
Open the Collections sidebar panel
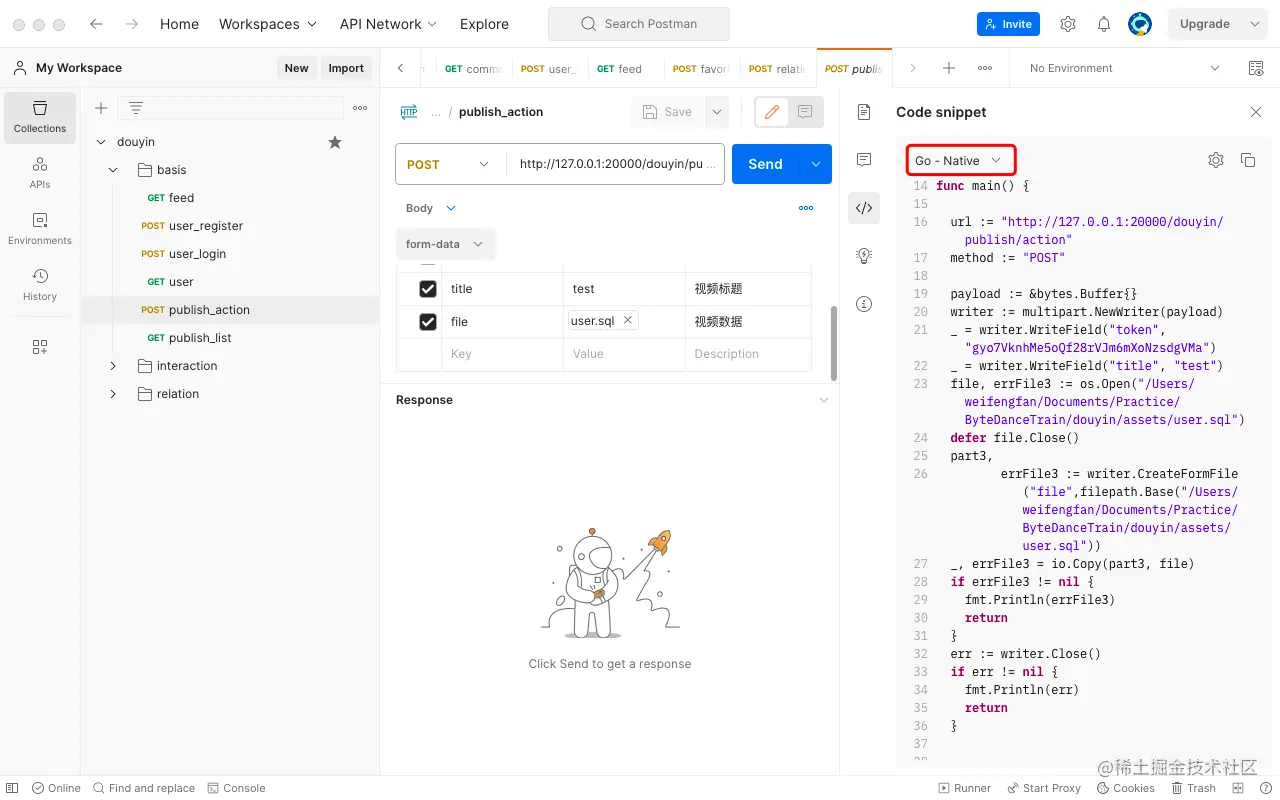pyautogui.click(x=40, y=117)
